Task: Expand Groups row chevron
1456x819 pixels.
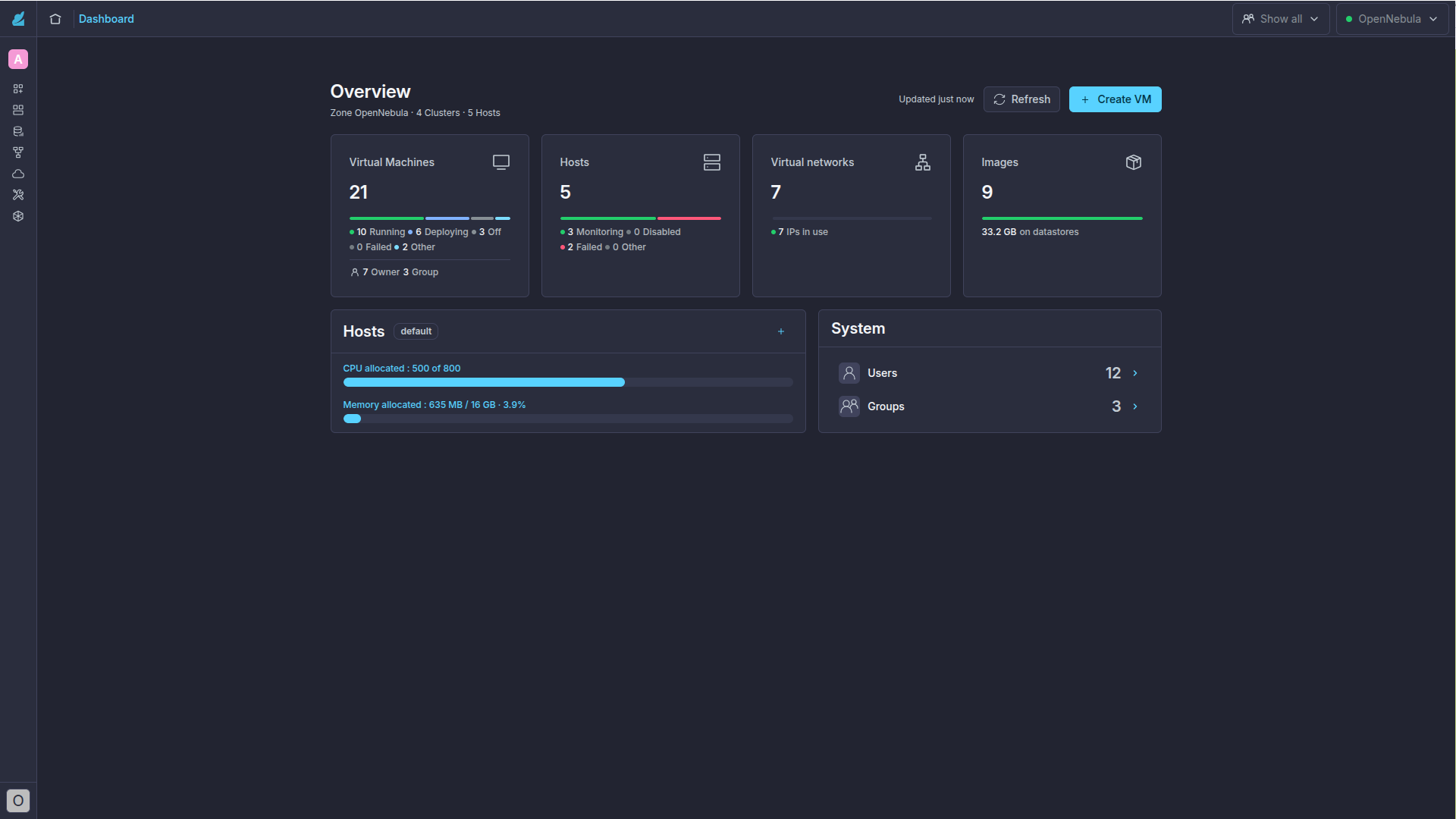Action: 1135,406
